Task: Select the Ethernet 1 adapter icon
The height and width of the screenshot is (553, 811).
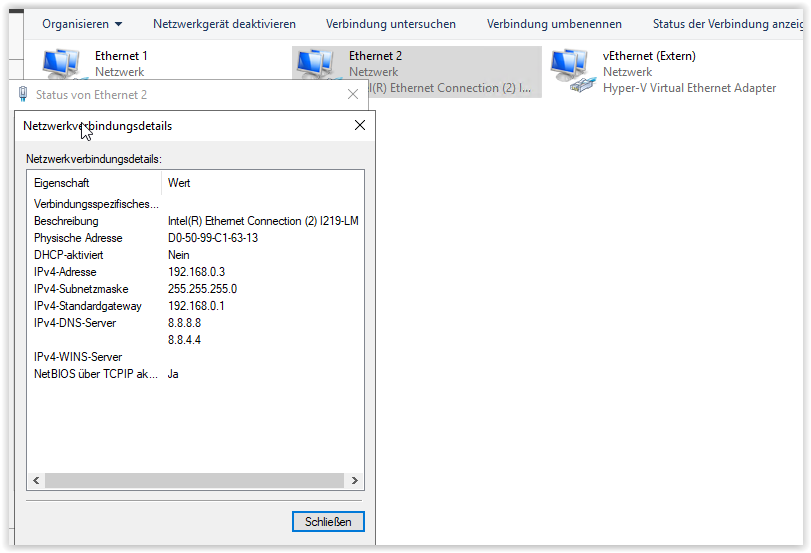Action: coord(61,64)
